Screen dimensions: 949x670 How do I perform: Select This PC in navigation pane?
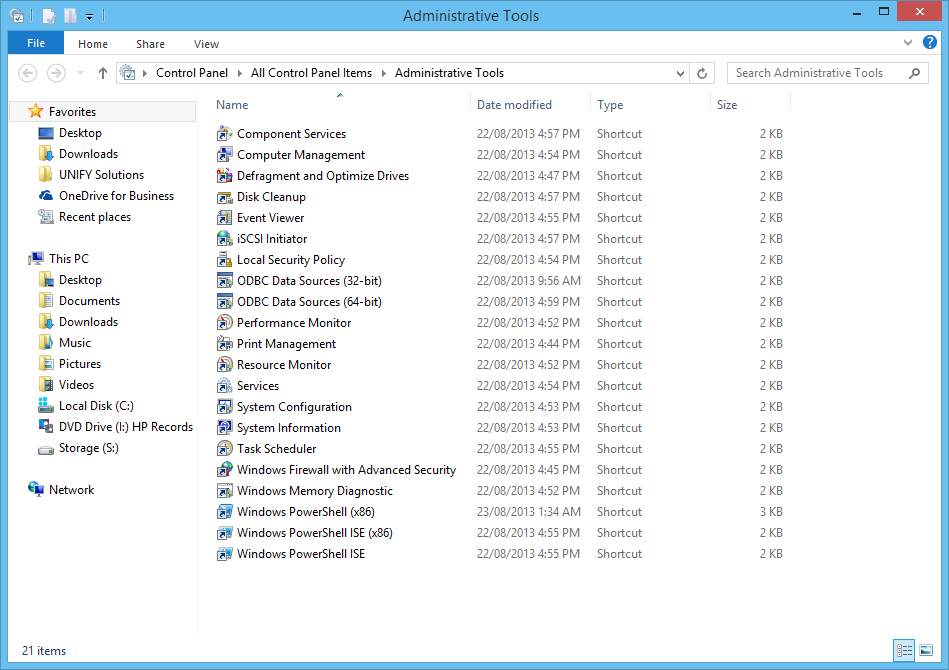coord(68,258)
